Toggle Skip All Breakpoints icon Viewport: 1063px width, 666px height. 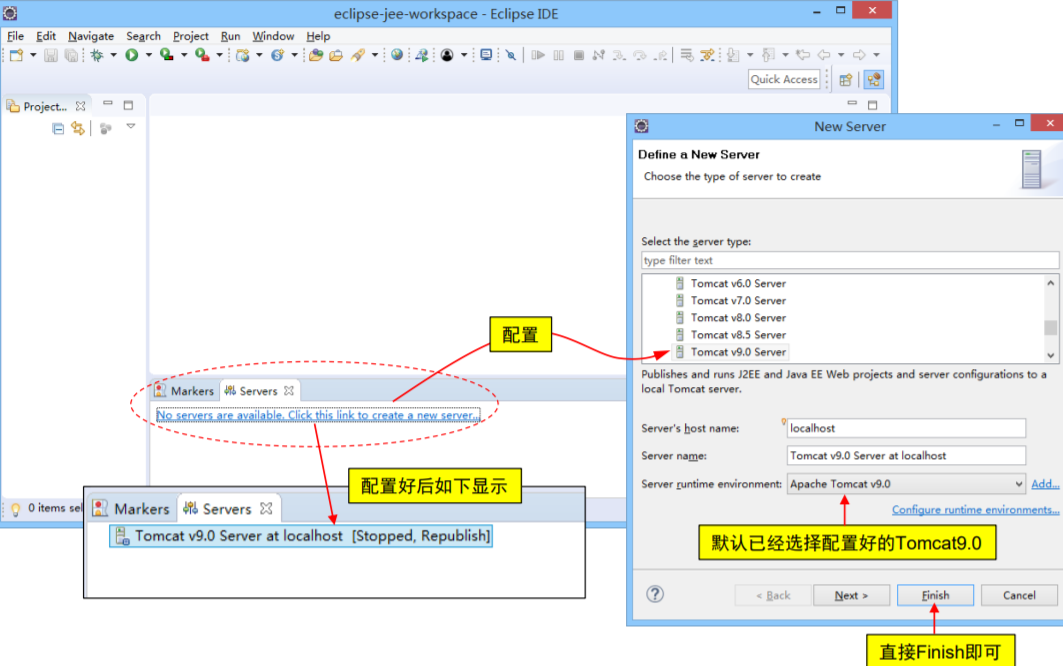click(x=510, y=56)
